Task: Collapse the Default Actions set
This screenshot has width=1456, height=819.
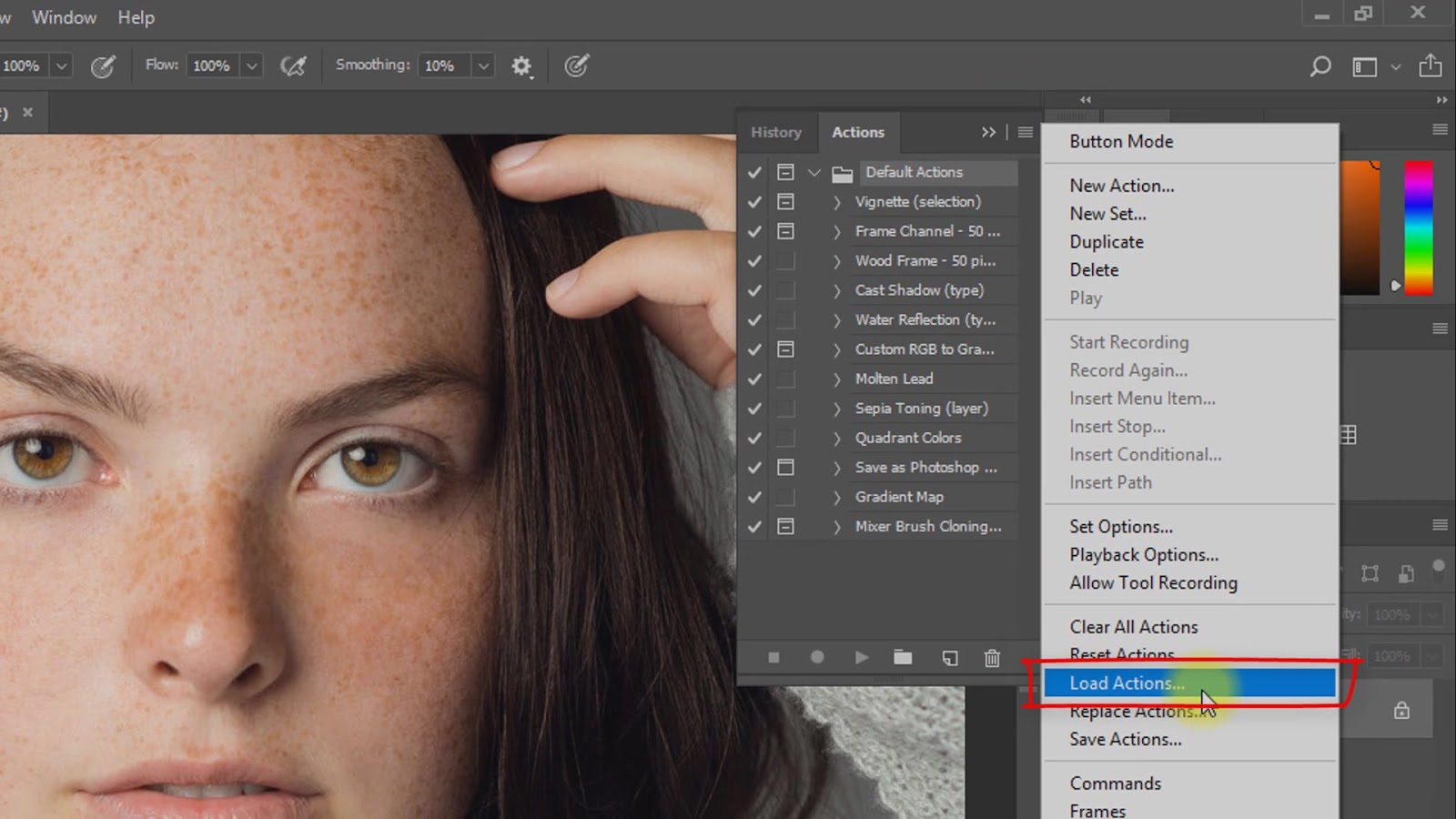Action: point(814,172)
